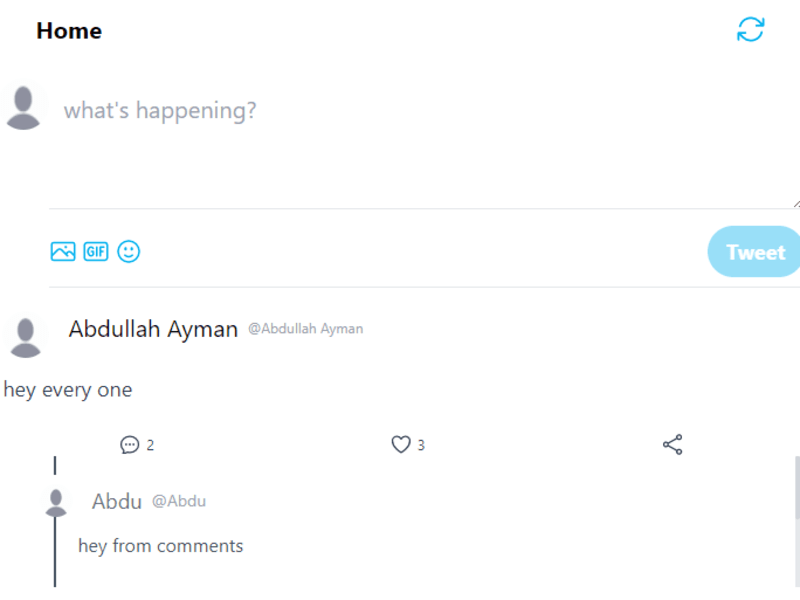This screenshot has height=600, width=800.
Task: Open the GIF picker icon
Action: coord(96,252)
